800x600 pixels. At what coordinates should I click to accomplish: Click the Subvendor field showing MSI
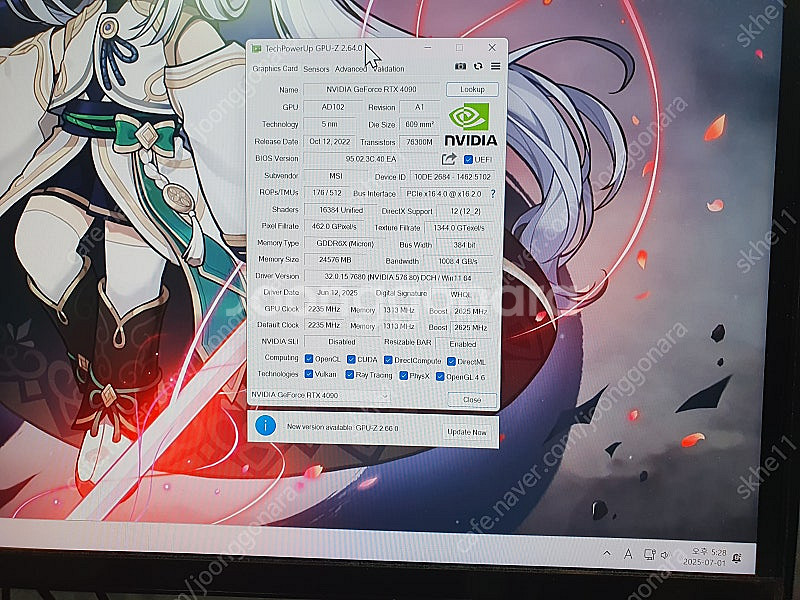click(335, 176)
